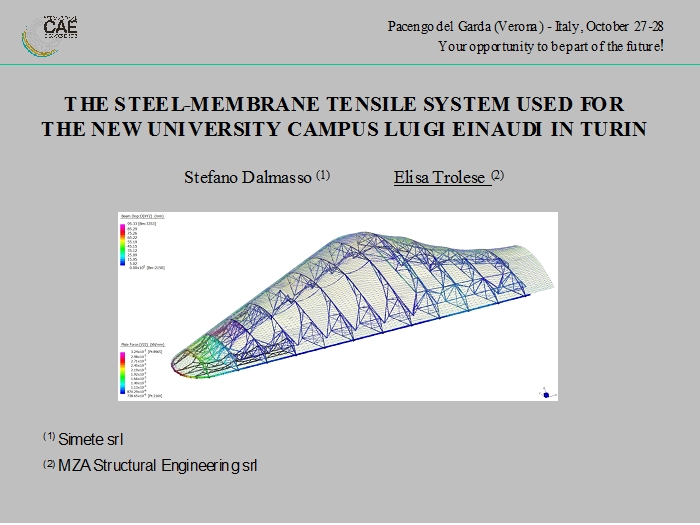Screen dimensions: 700x525
Task: Click the title line mentioning Luigi Einaudi
Action: 344,129
